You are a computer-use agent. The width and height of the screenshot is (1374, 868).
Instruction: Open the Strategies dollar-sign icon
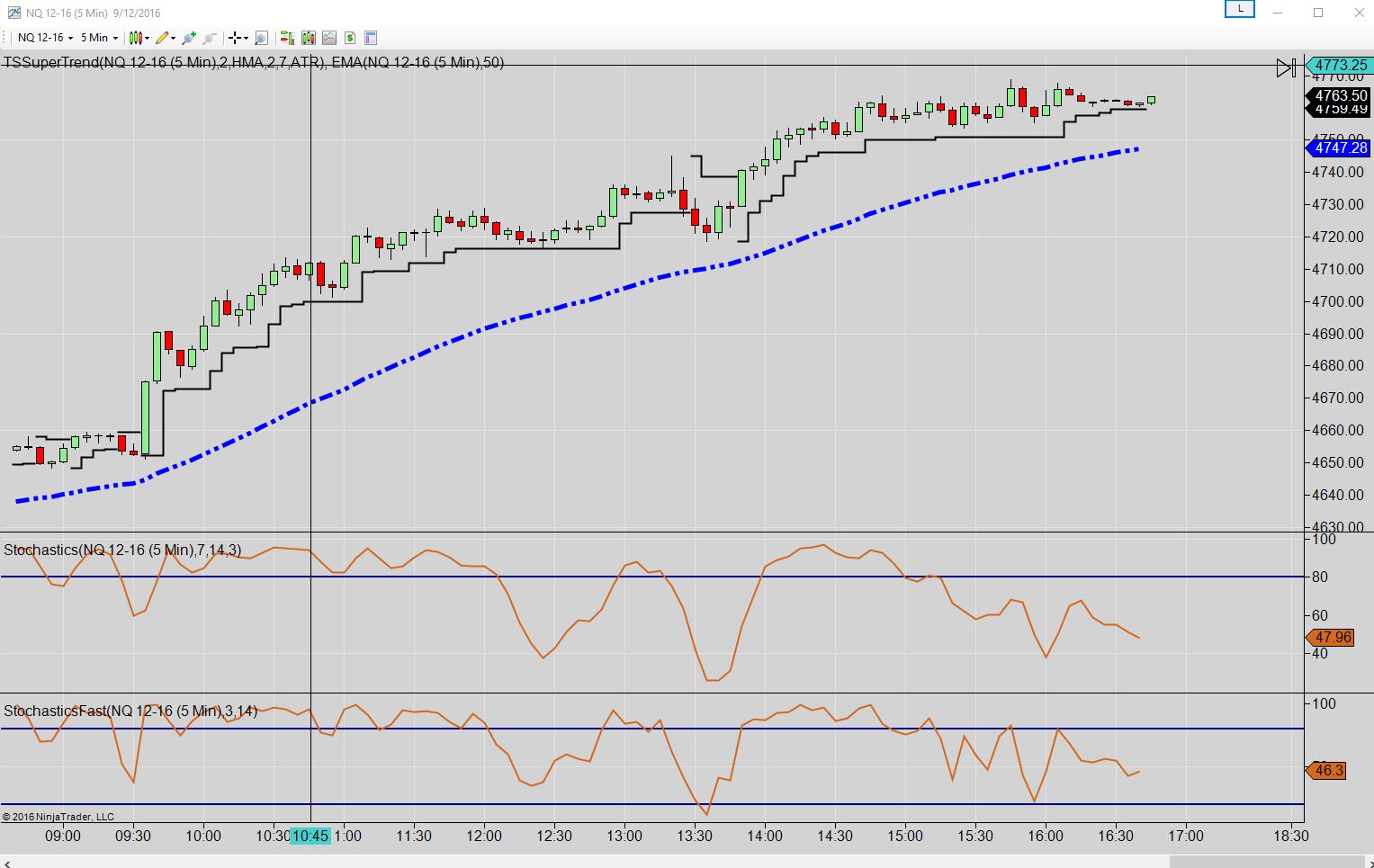350,38
